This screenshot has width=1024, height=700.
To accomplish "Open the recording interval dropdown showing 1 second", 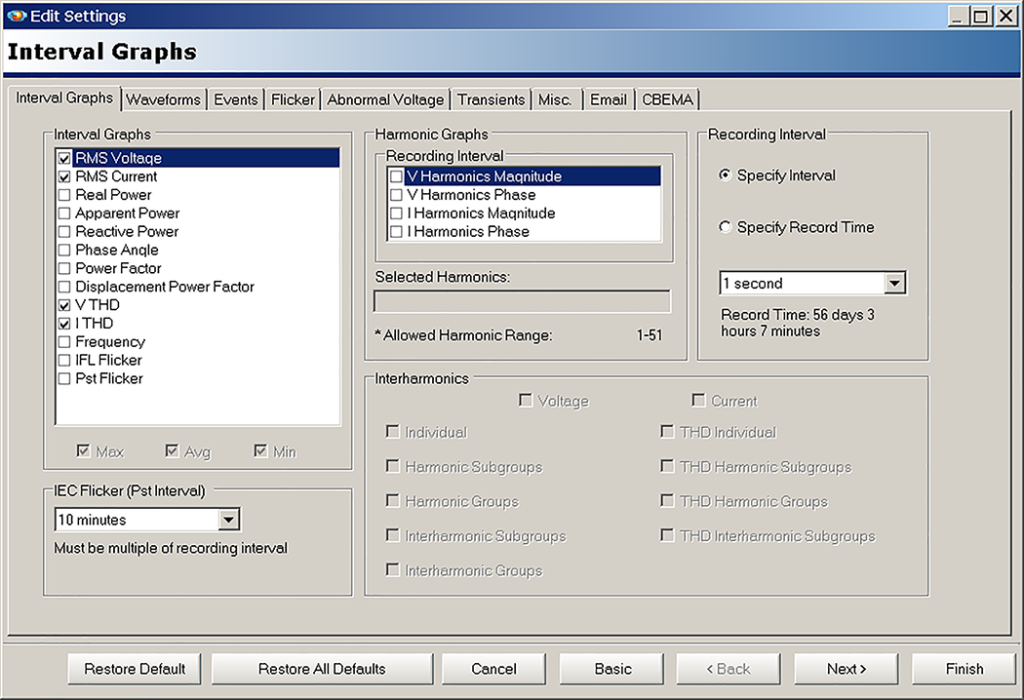I will [x=897, y=282].
